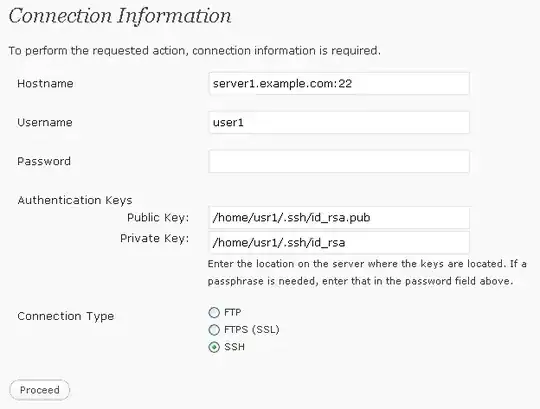Screen dimensions: 540x409
Task: Choose the FTPS (SSL) radio button circle
Action: coord(214,330)
